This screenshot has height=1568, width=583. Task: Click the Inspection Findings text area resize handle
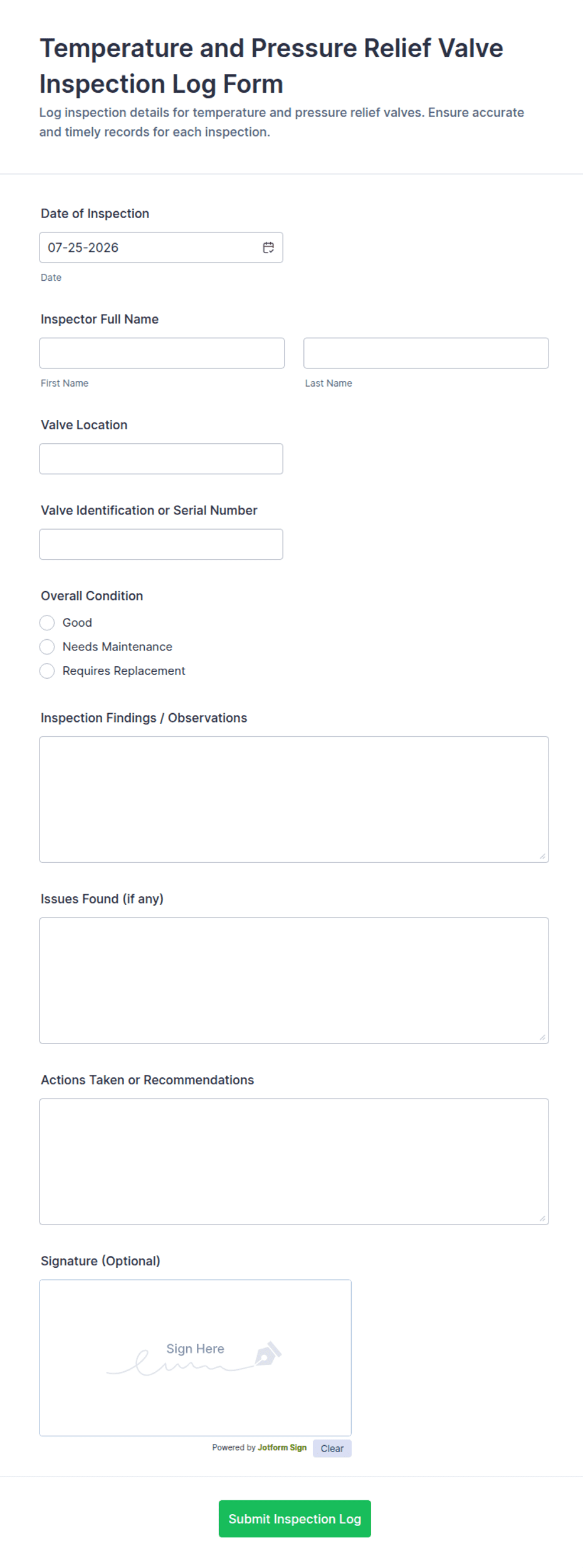(542, 856)
